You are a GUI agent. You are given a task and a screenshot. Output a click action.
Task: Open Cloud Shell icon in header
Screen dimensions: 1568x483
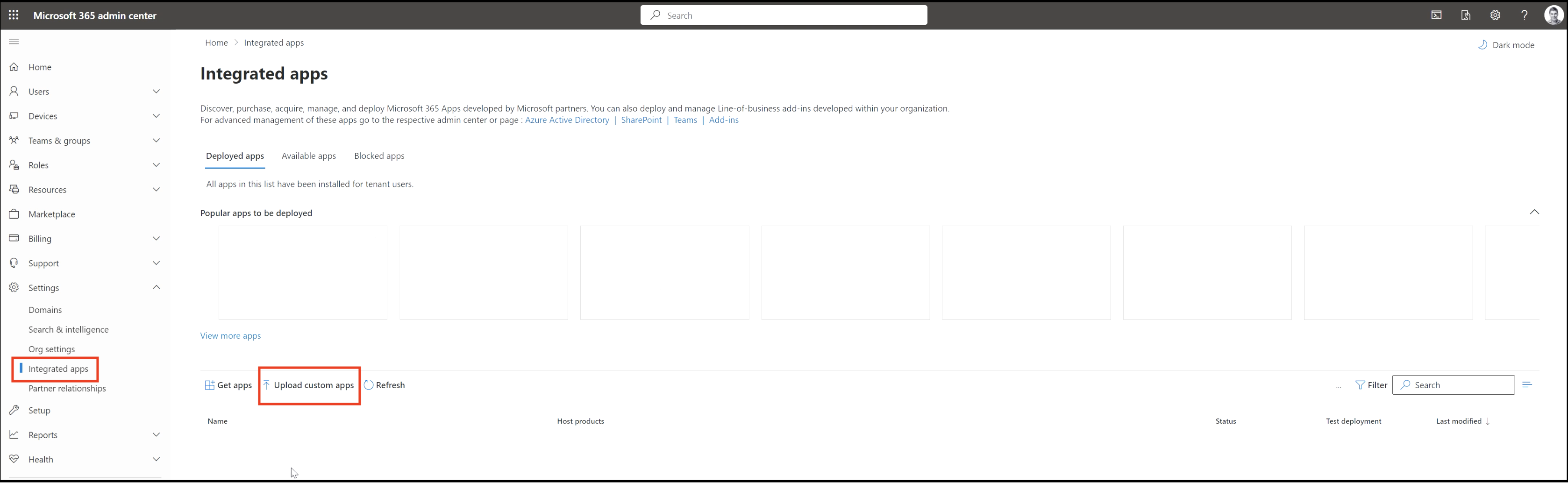(1437, 15)
